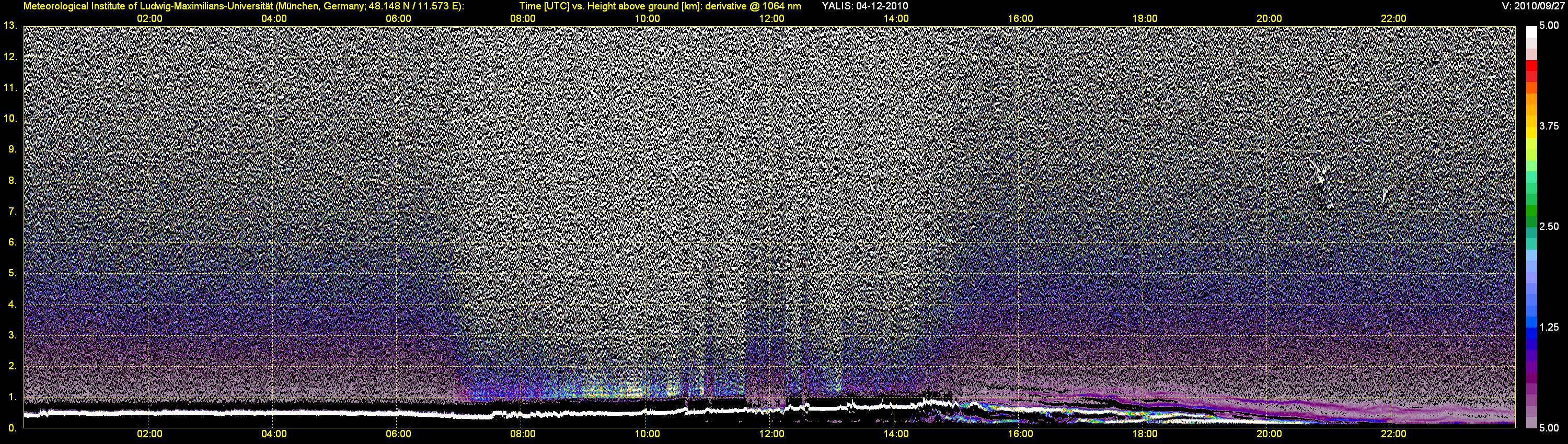The image size is (1568, 444).
Task: Click the 12:00 label on the top axis
Action: click(x=772, y=19)
